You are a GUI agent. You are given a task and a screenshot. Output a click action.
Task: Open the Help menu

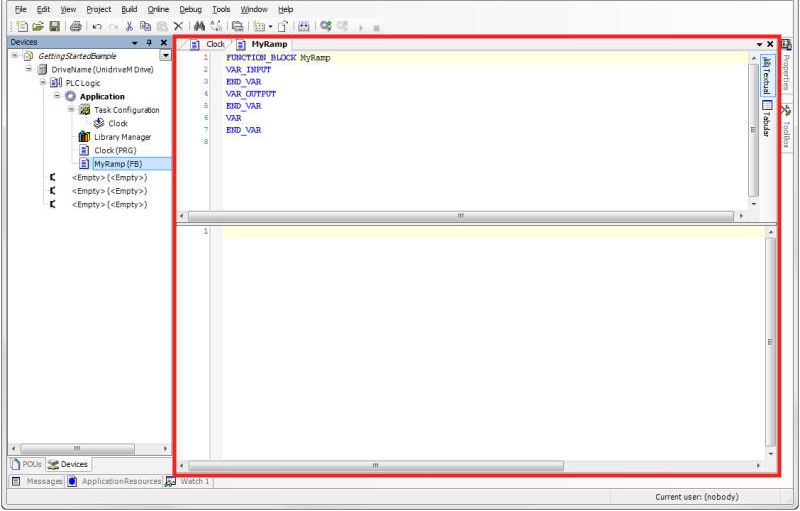click(285, 9)
